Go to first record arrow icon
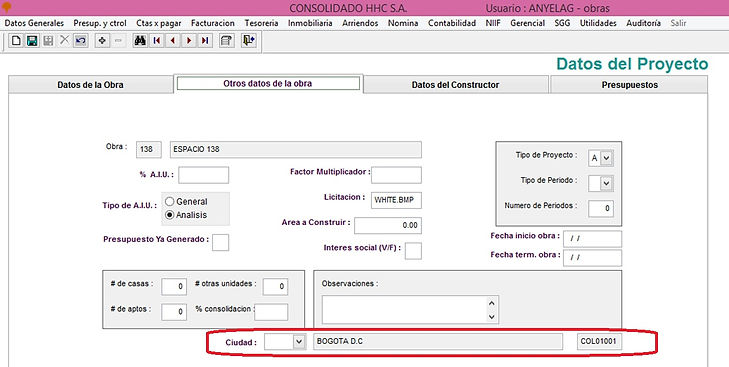Viewport: 729px width, 367px height. coord(157,40)
